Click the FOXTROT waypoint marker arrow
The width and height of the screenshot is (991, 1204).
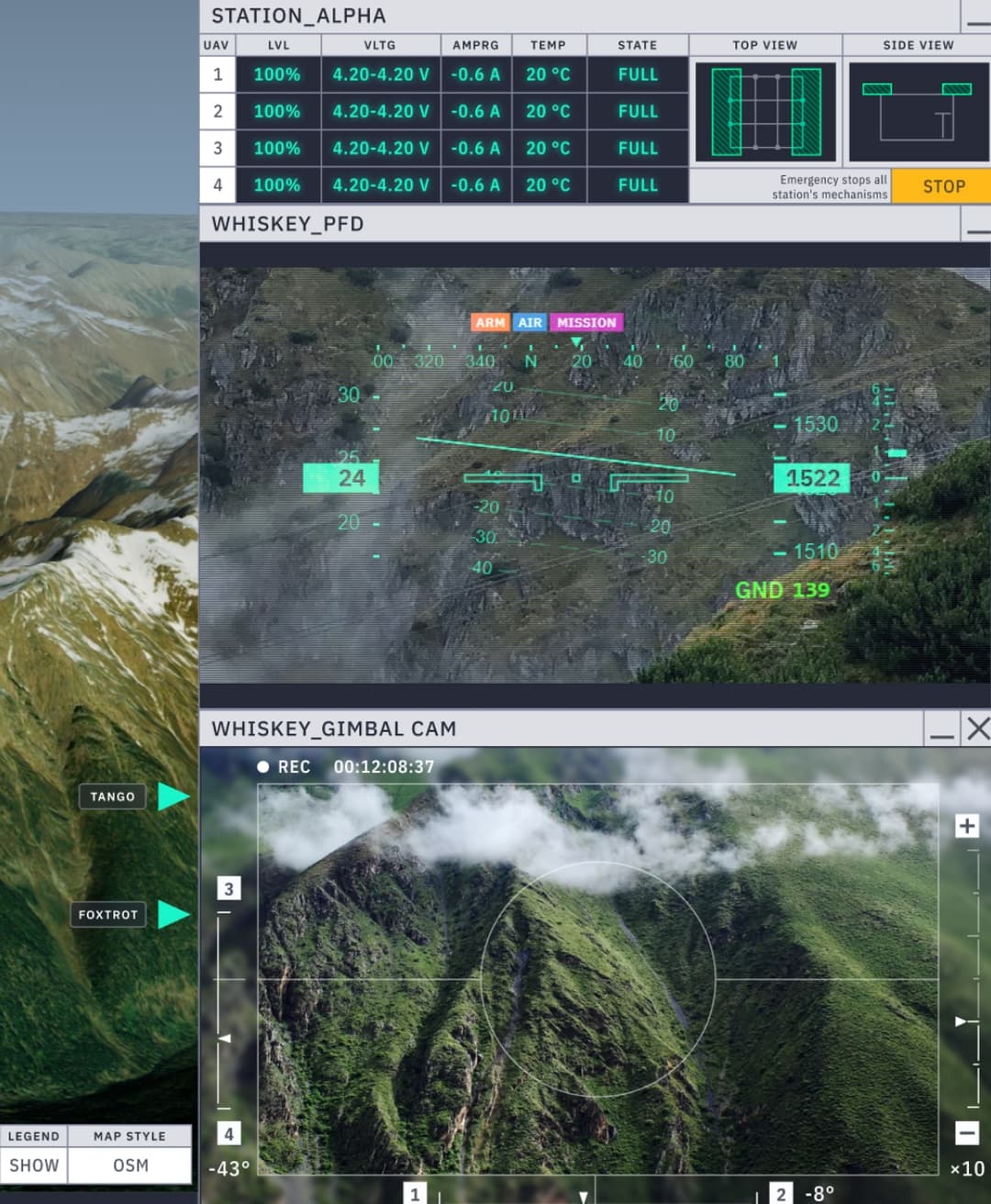point(173,914)
